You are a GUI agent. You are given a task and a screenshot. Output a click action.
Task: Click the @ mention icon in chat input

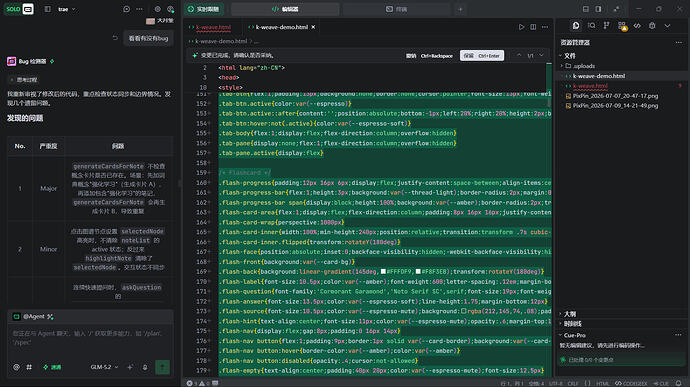click(16, 367)
